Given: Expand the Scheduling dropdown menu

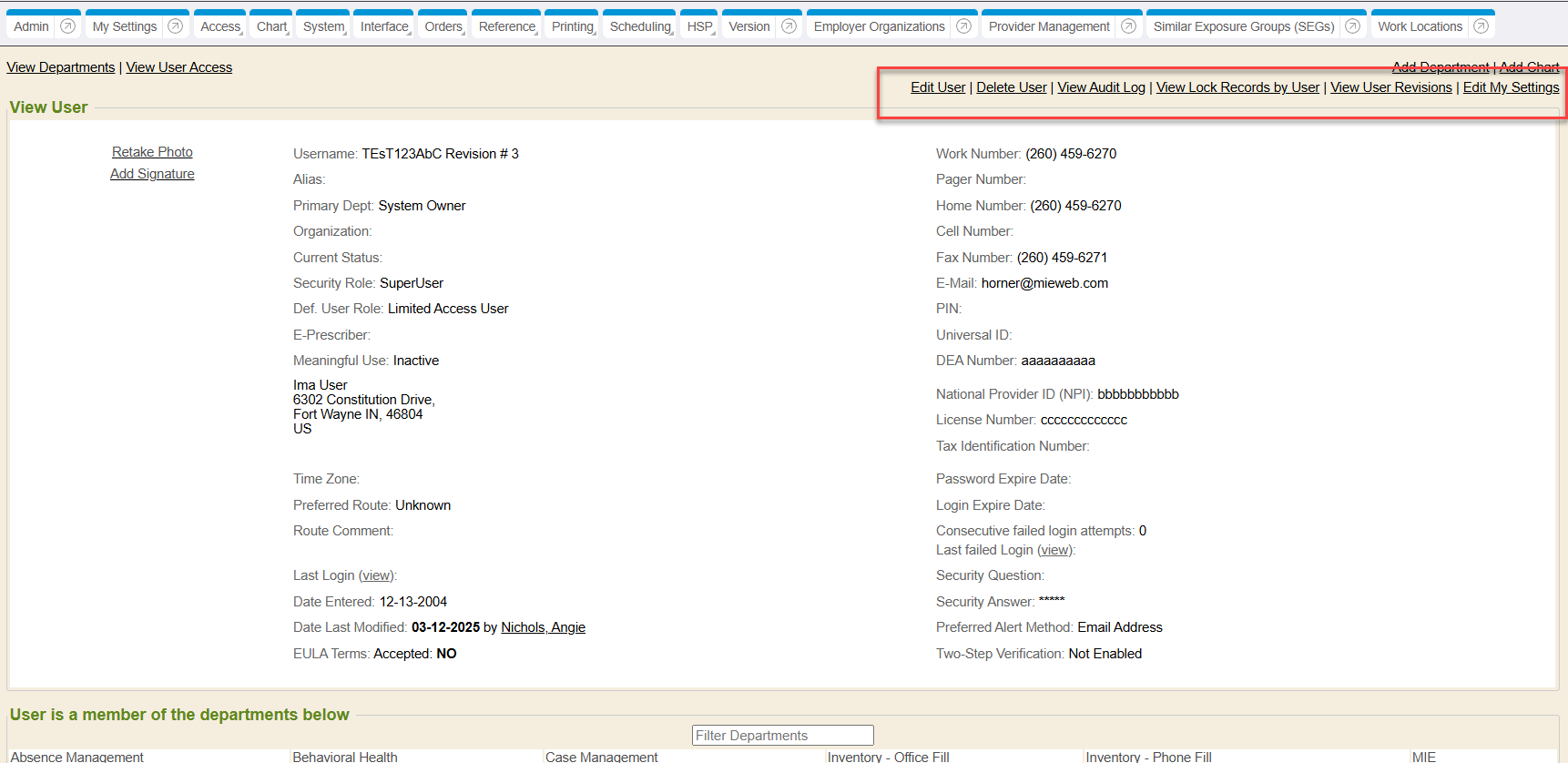Looking at the screenshot, I should tap(641, 26).
